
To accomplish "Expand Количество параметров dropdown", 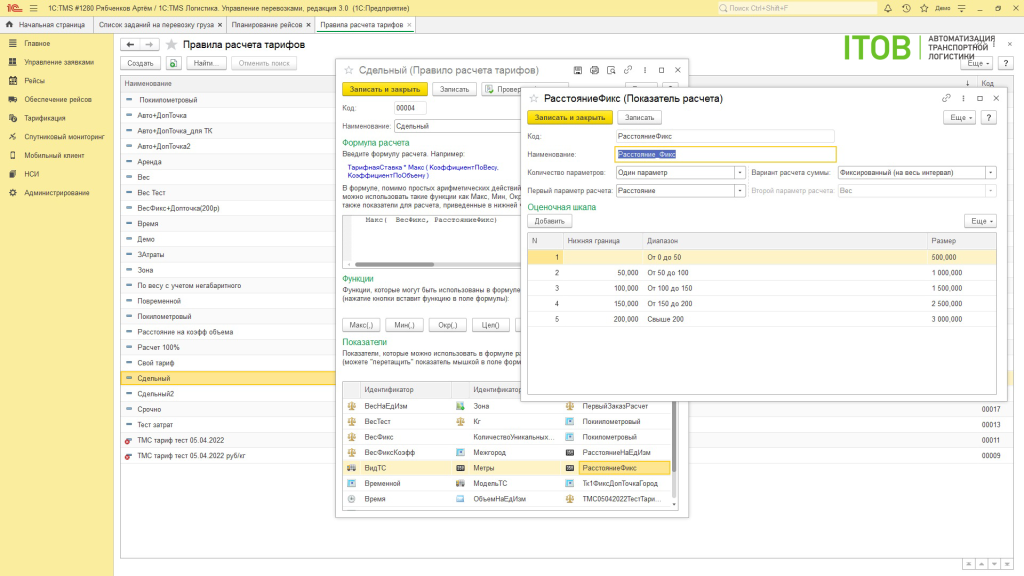I will pyautogui.click(x=739, y=173).
